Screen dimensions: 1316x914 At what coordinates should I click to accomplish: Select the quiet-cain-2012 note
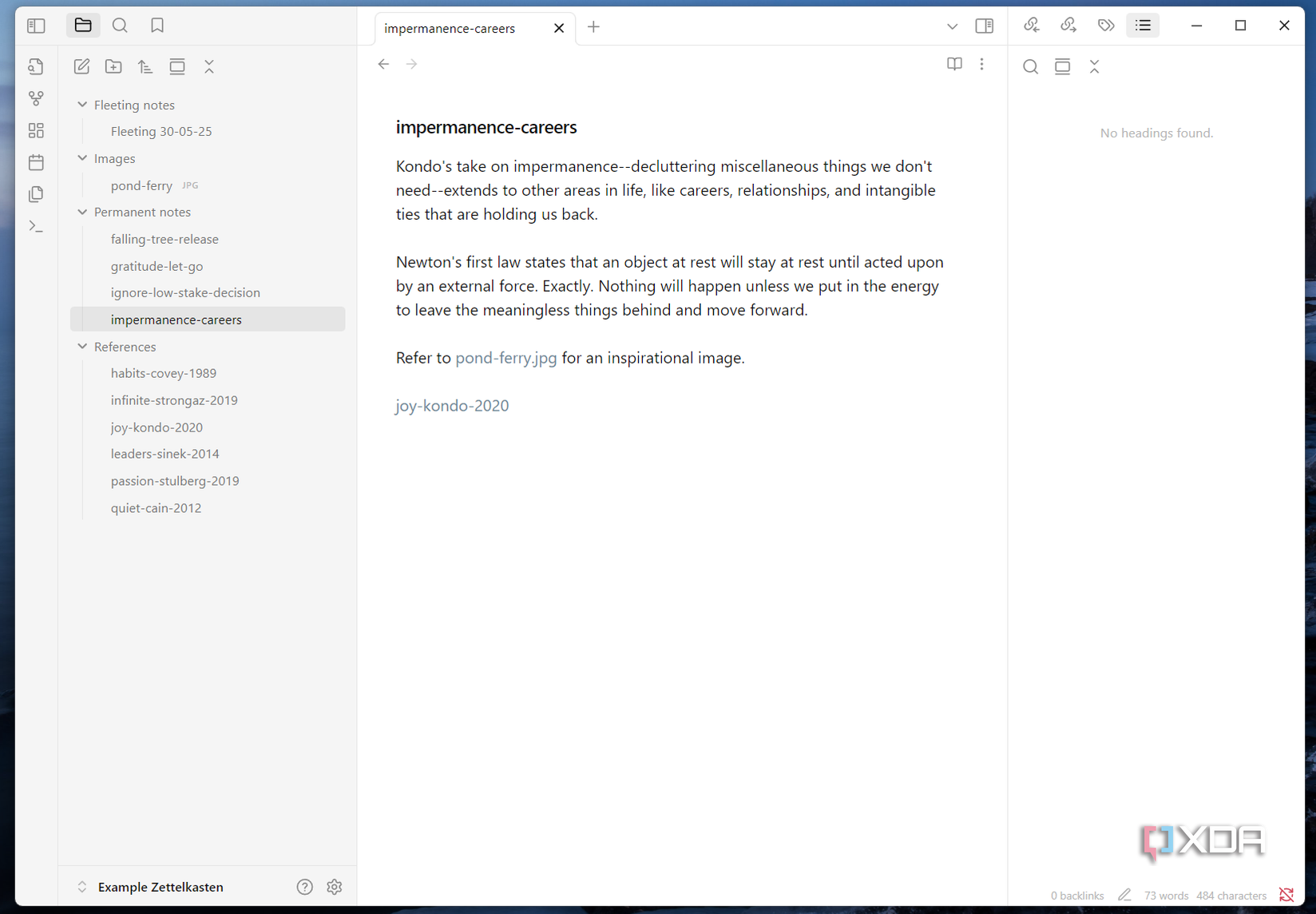tap(157, 507)
